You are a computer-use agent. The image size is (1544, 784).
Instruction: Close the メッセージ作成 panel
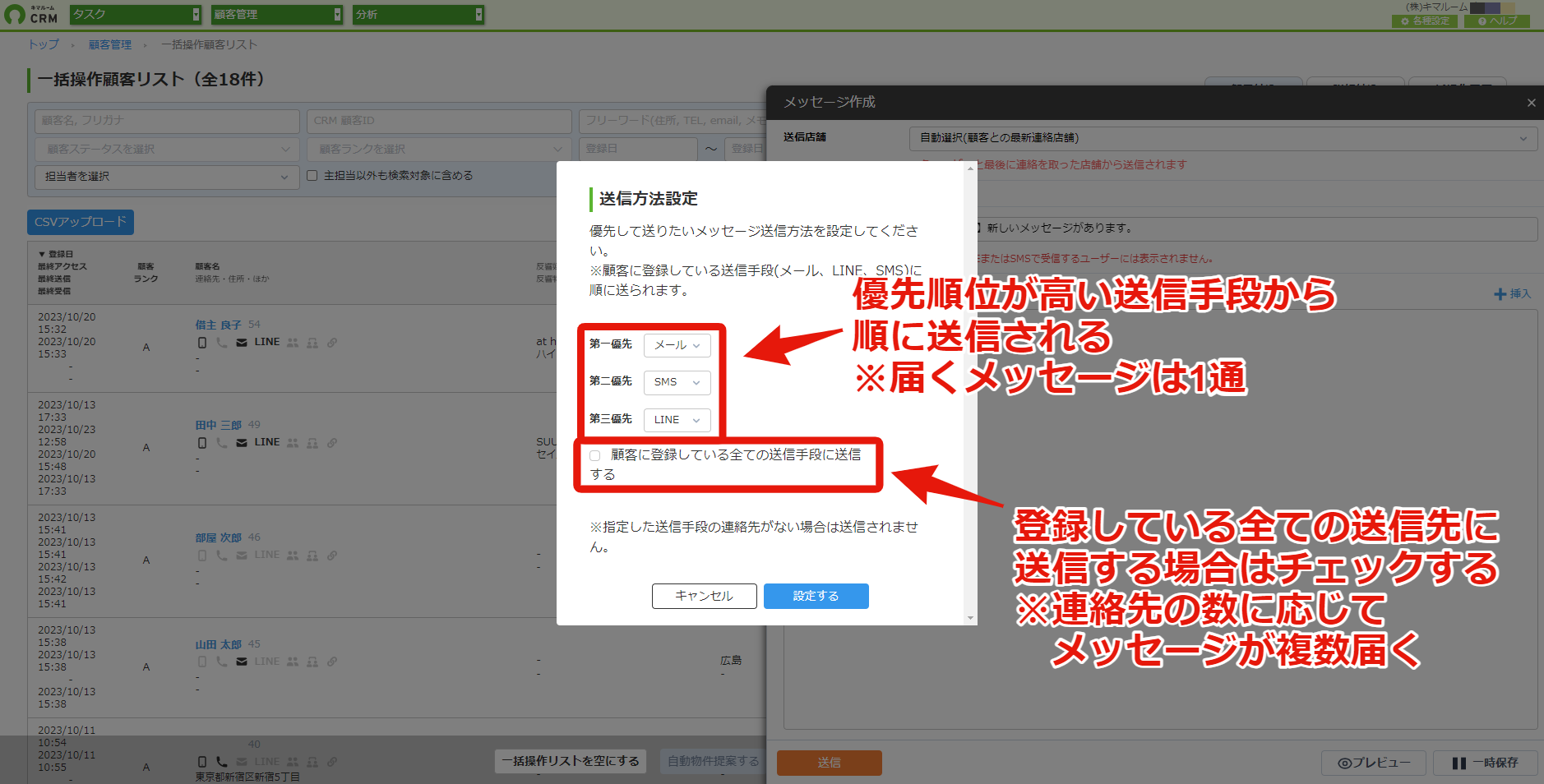point(1531,103)
